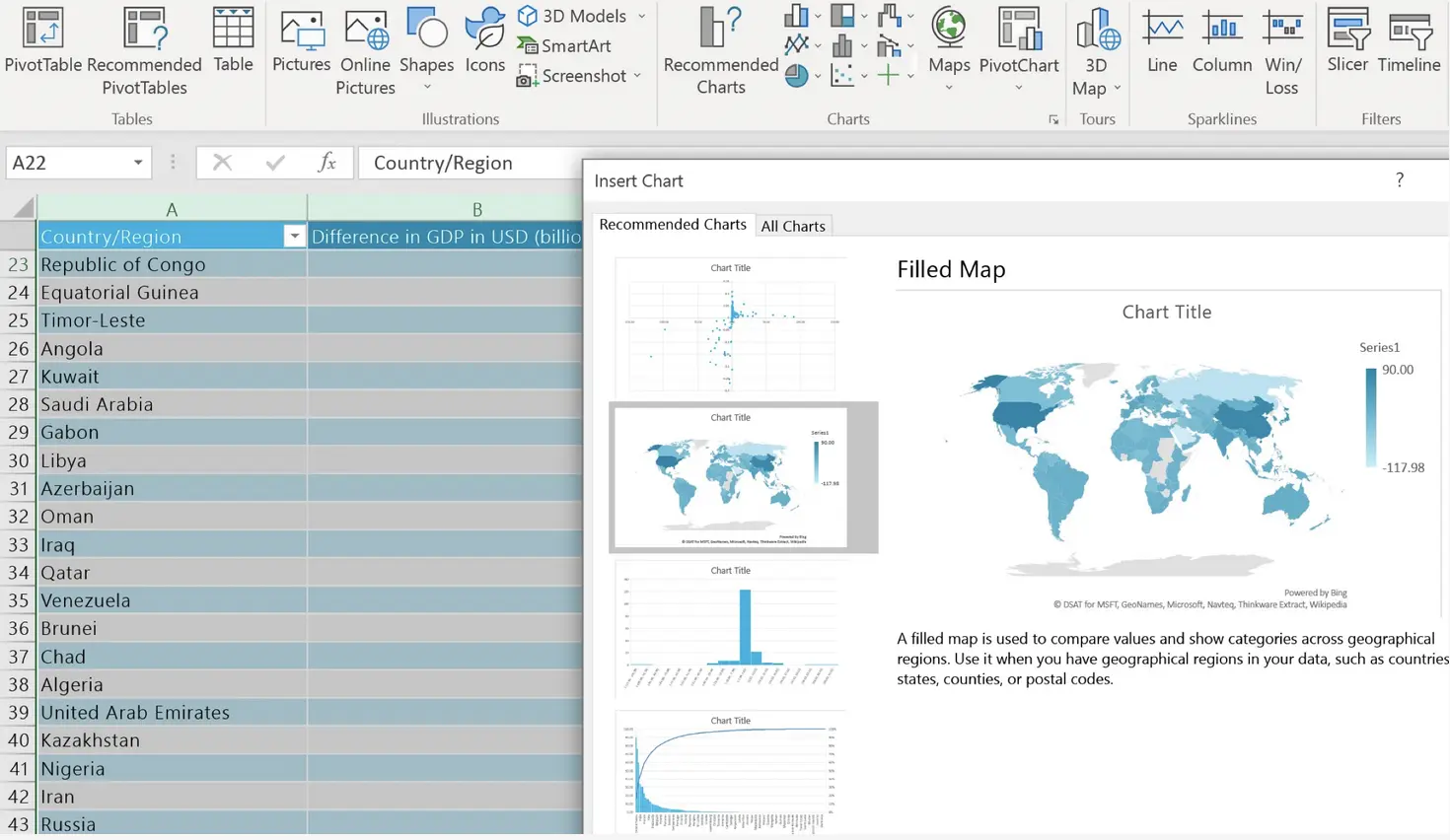Expand the 3D Models dropdown arrow
This screenshot has height=840, width=1450.
(x=642, y=16)
